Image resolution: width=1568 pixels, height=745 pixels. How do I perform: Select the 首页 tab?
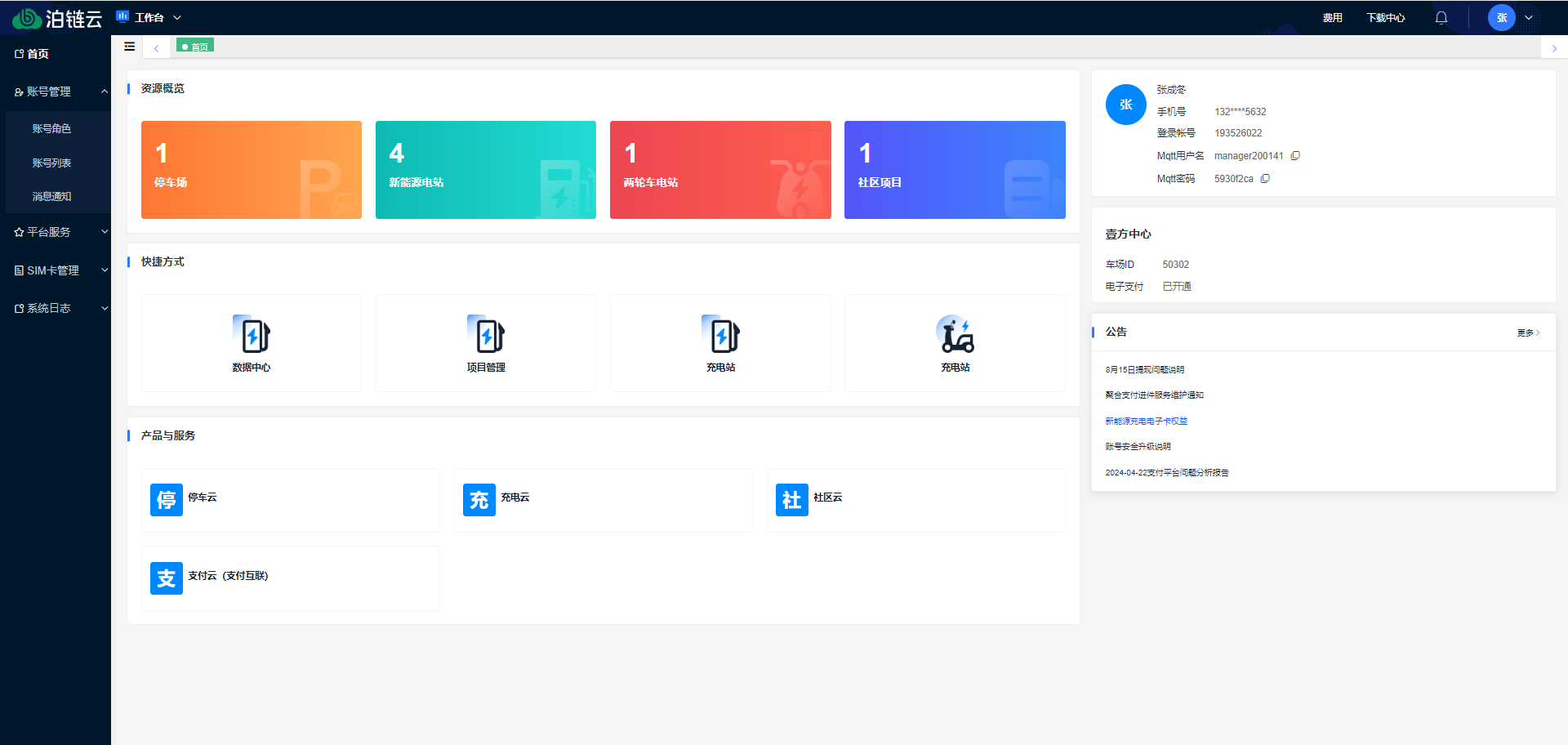(x=195, y=47)
